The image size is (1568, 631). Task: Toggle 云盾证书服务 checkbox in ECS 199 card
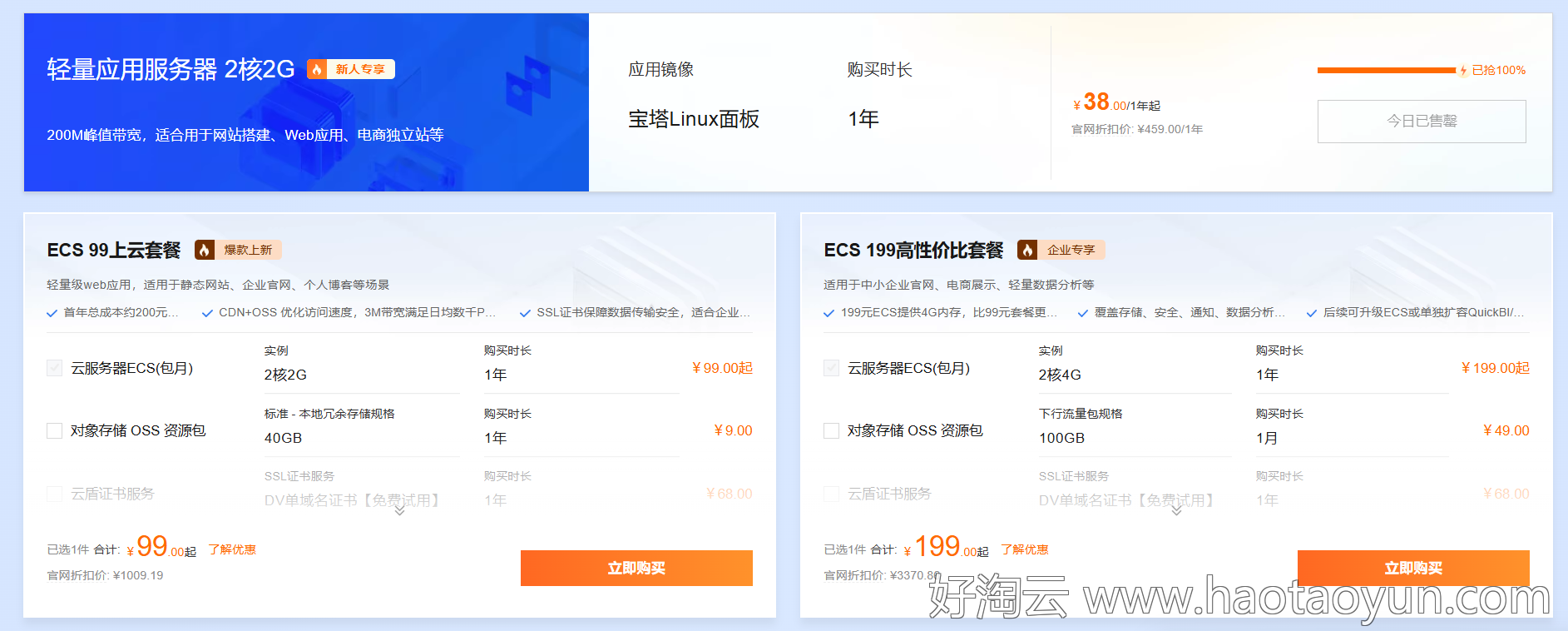point(831,494)
